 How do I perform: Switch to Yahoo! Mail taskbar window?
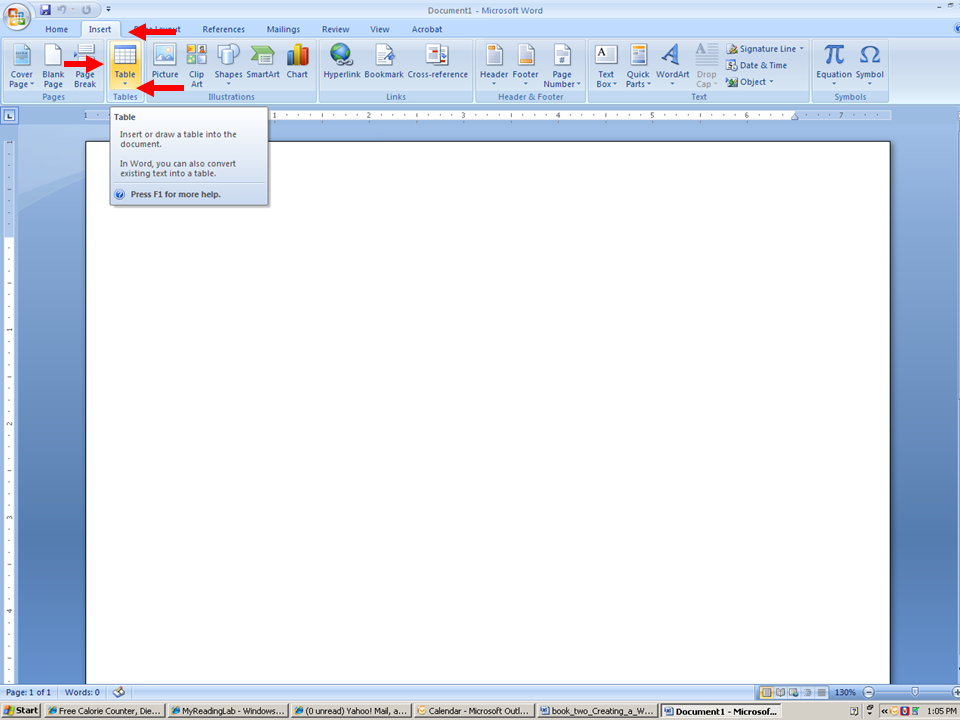351,711
